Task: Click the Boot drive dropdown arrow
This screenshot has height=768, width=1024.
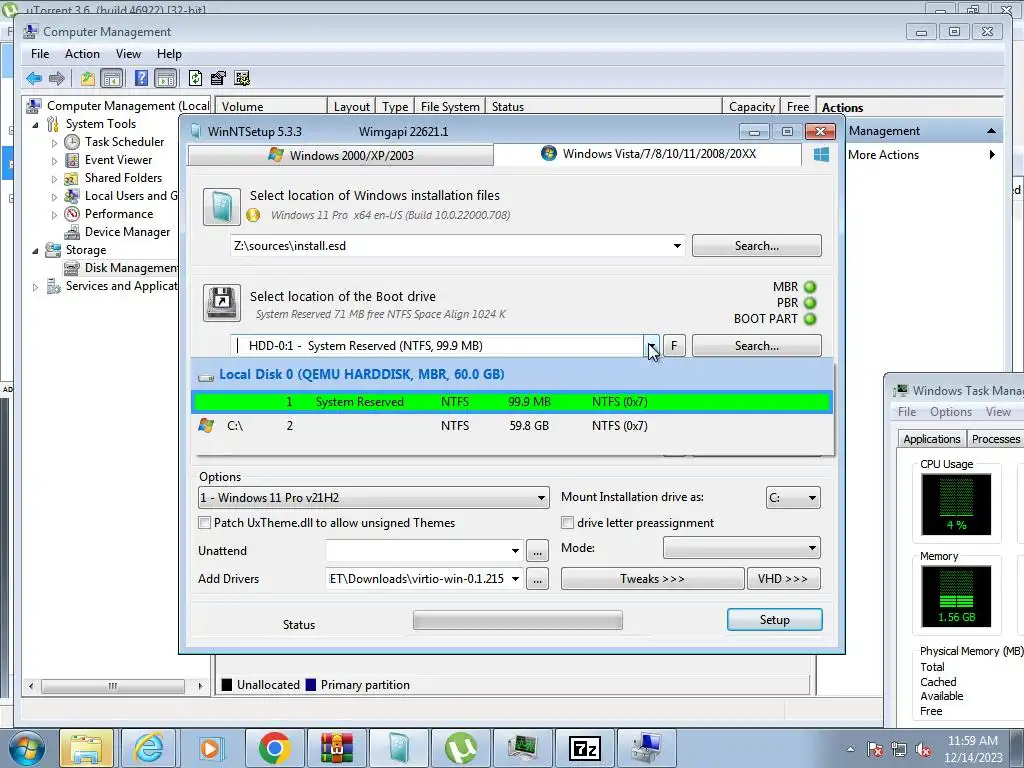Action: (x=652, y=345)
